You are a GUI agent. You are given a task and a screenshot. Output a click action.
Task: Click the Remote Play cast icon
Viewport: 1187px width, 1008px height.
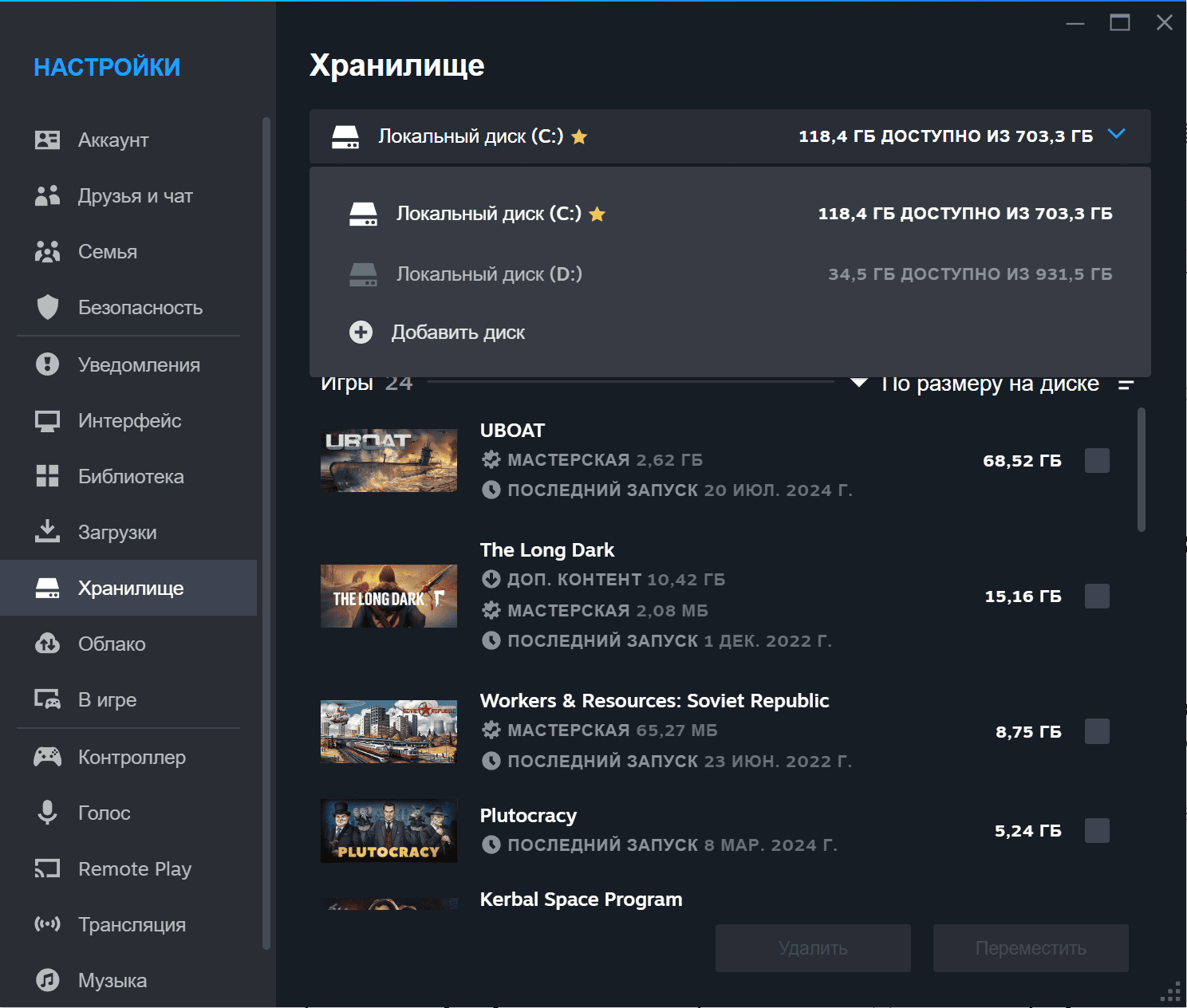tap(47, 868)
